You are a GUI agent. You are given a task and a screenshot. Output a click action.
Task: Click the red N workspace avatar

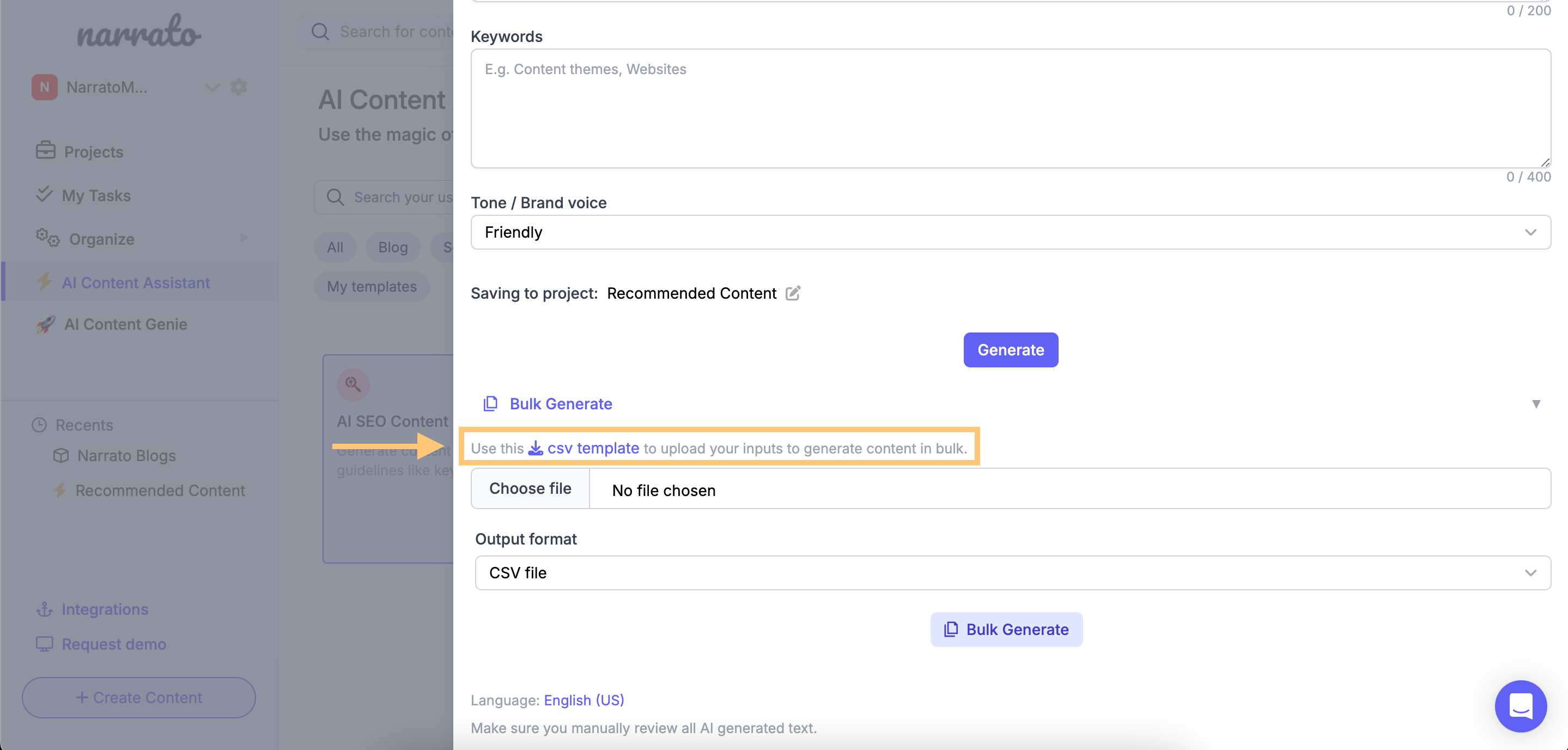point(45,87)
